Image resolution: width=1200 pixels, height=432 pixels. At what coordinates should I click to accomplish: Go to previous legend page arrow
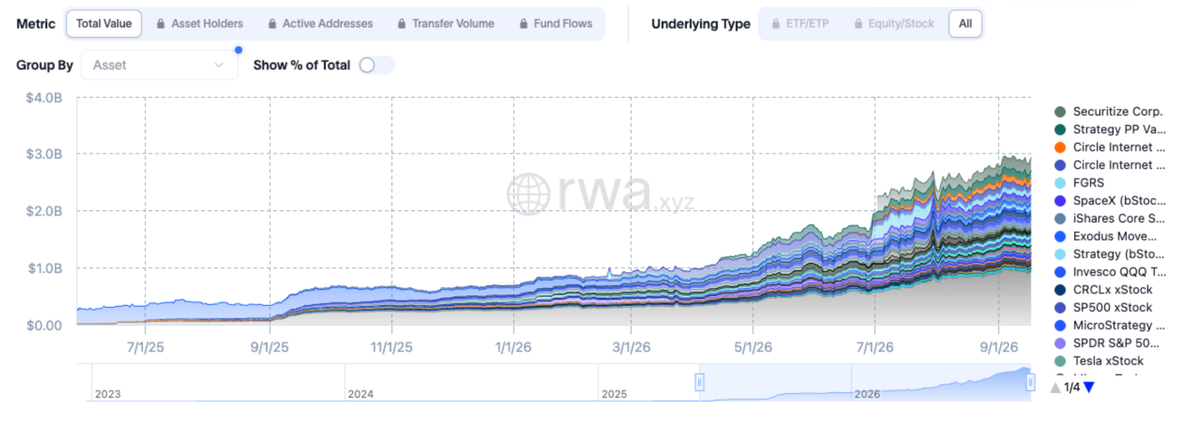pyautogui.click(x=1056, y=387)
